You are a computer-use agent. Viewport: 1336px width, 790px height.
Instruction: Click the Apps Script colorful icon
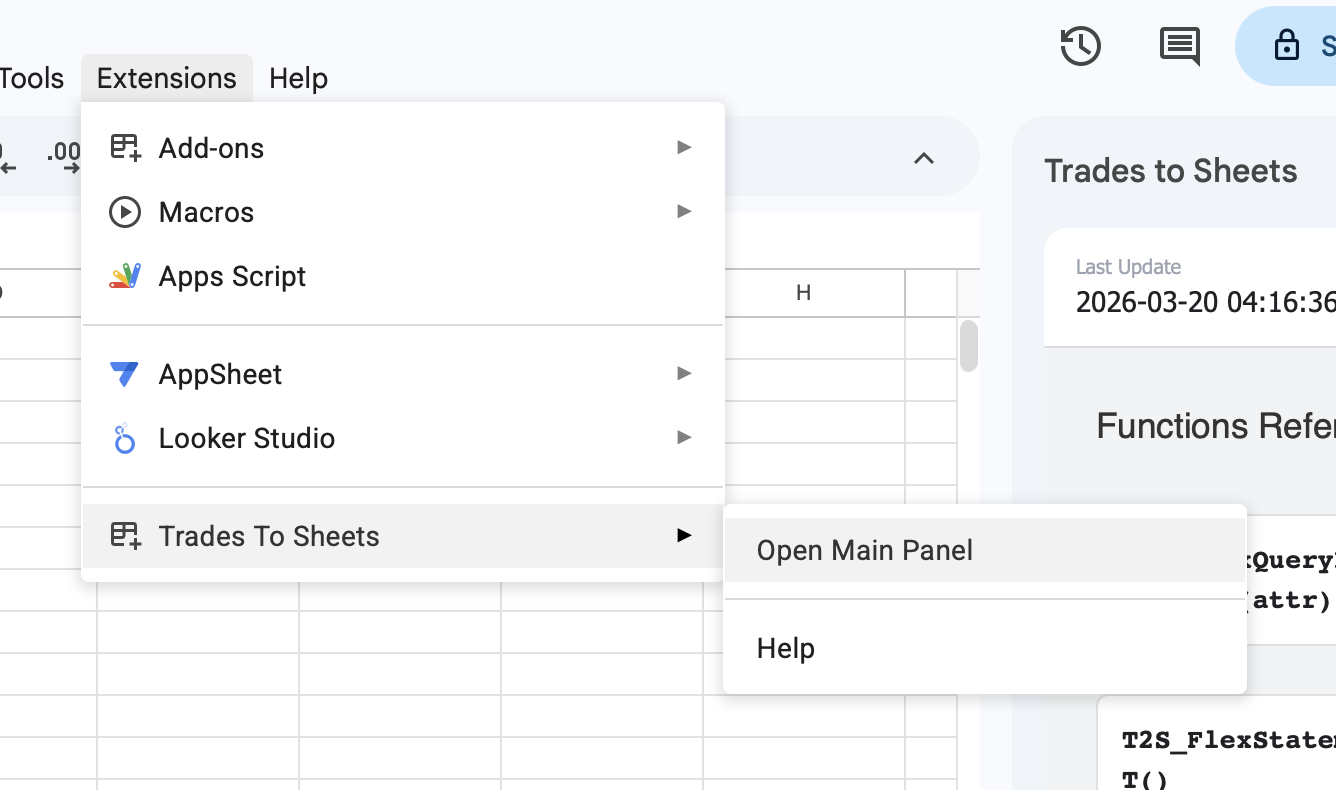pyautogui.click(x=125, y=276)
